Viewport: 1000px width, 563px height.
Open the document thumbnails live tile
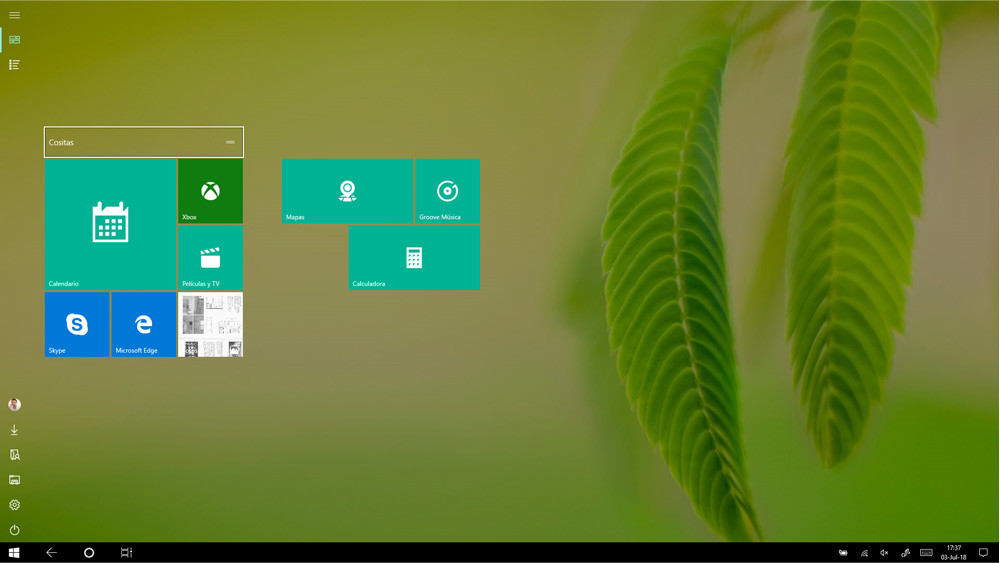(210, 324)
